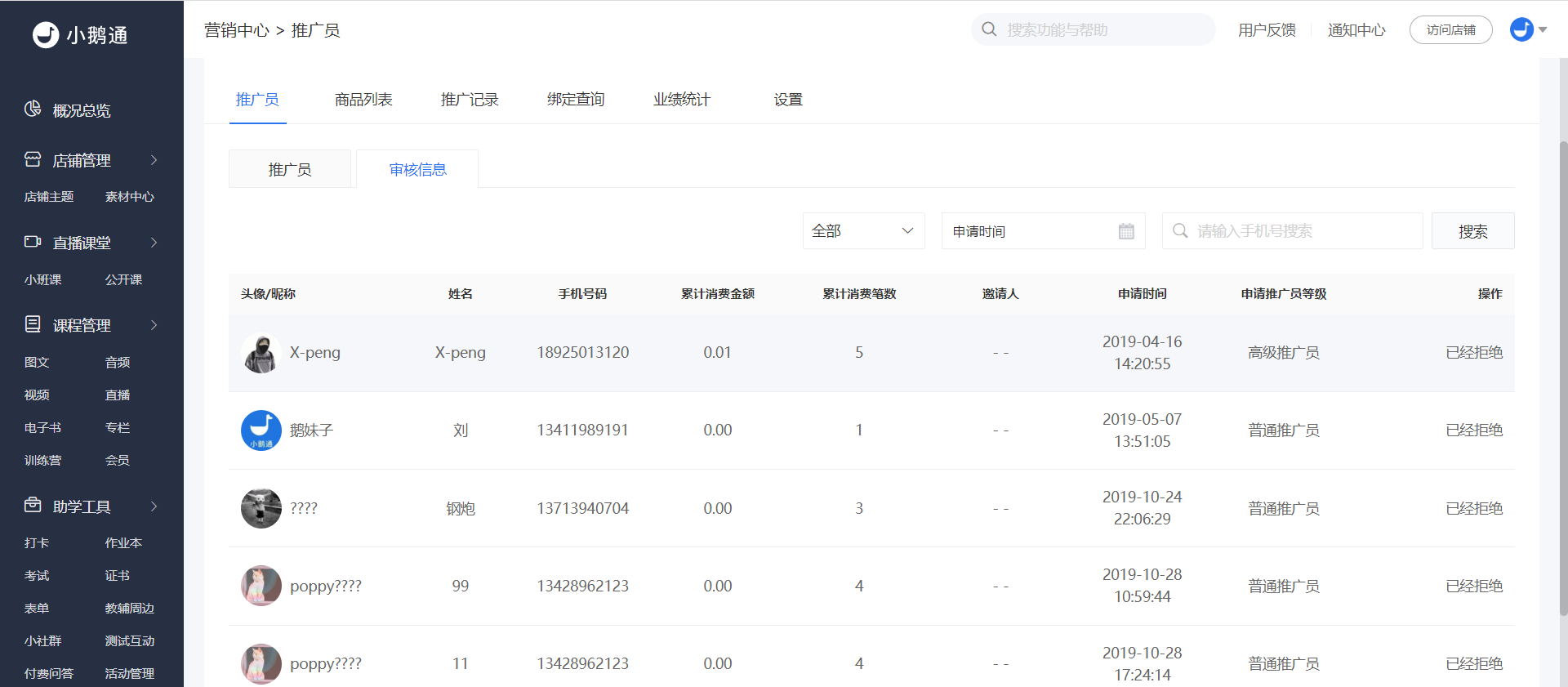Image resolution: width=1568 pixels, height=687 pixels.
Task: Click 高级推广员 level cell
Action: click(1283, 353)
